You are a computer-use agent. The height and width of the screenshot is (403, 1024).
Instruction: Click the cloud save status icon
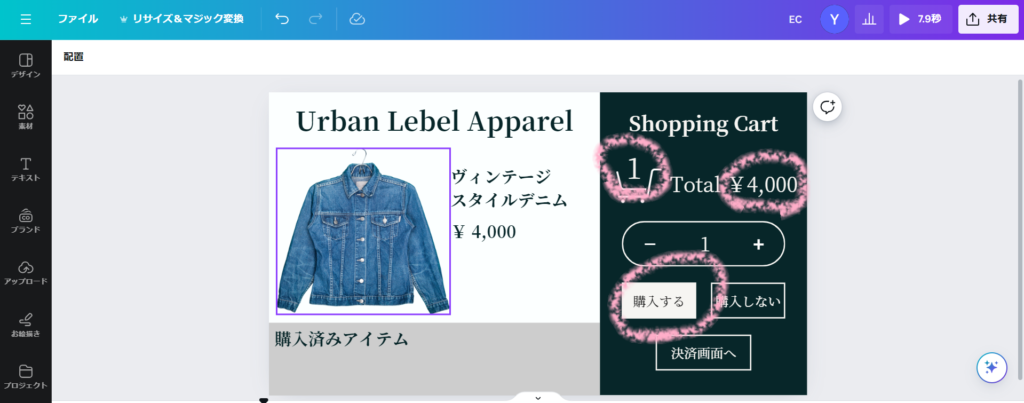click(357, 19)
